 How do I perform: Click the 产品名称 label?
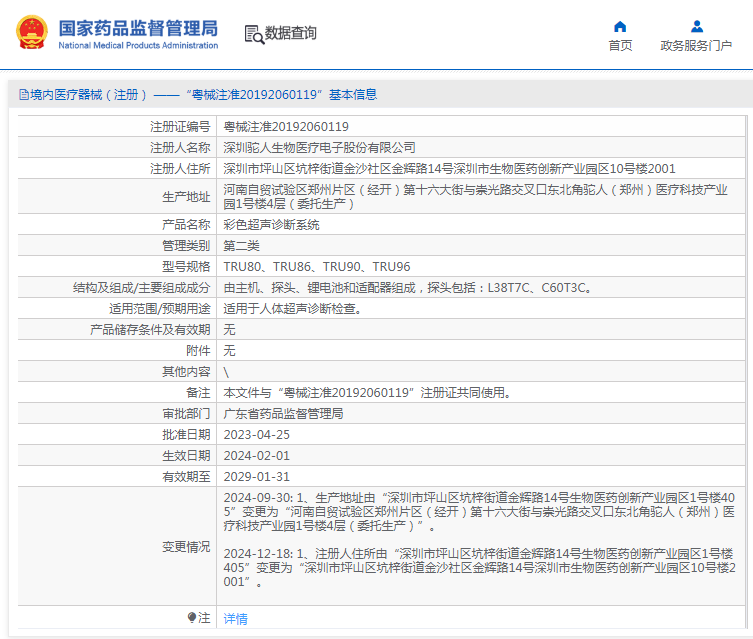[186, 225]
